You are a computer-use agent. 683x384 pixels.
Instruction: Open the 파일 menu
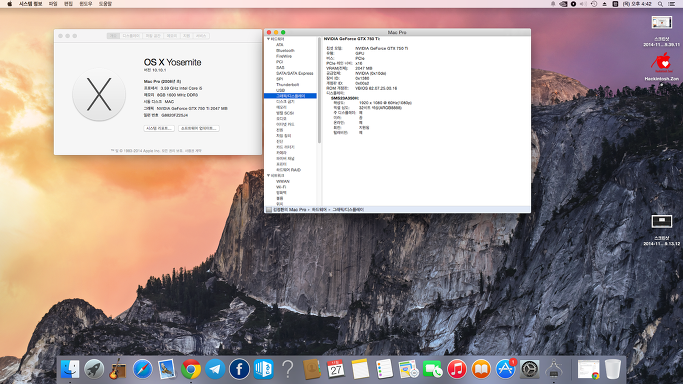[53, 4]
